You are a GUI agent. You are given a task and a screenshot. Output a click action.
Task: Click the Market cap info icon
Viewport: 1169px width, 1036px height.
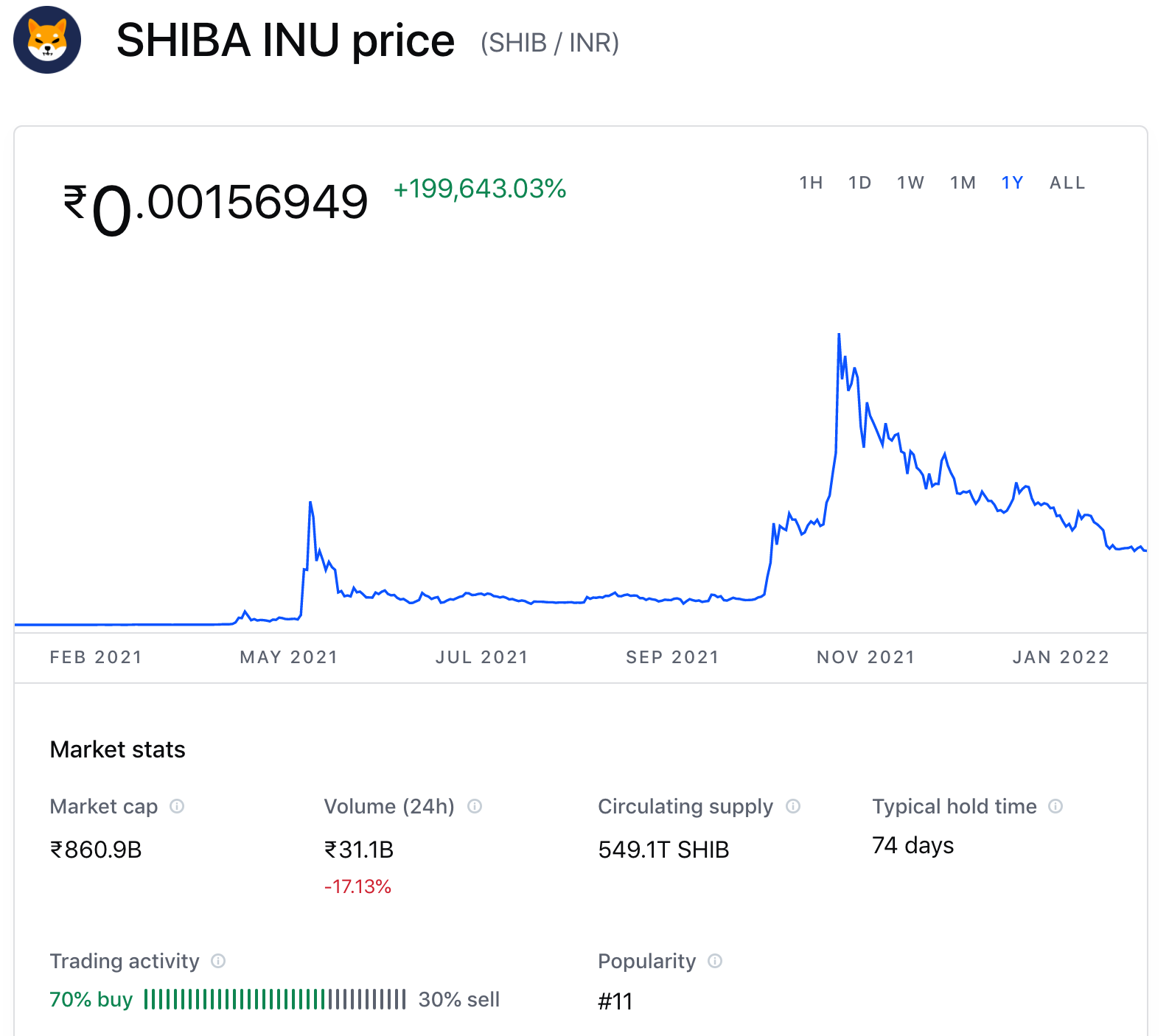click(177, 806)
